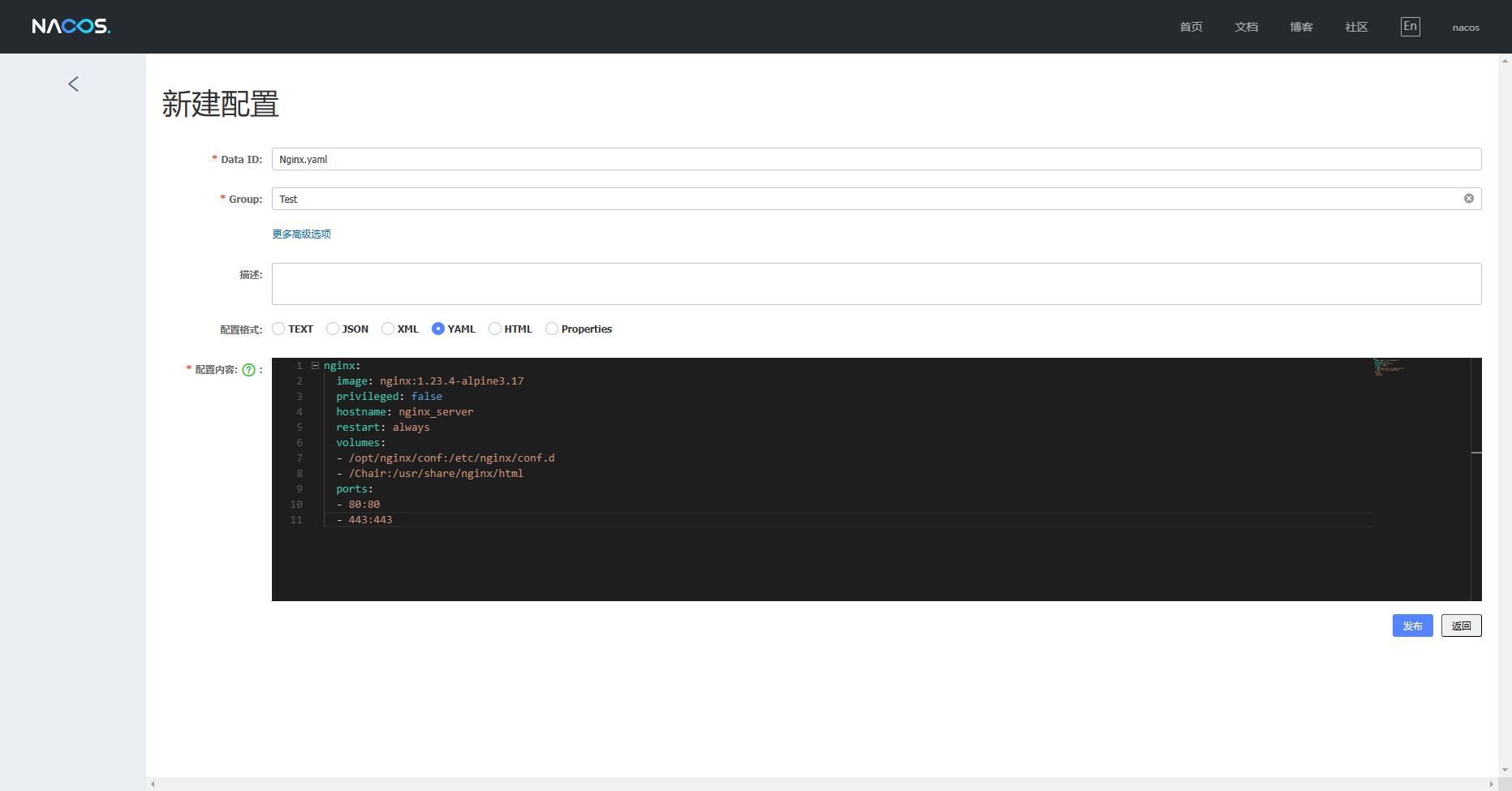Click the code minimap in the editor
The height and width of the screenshot is (791, 1512).
point(1388,369)
